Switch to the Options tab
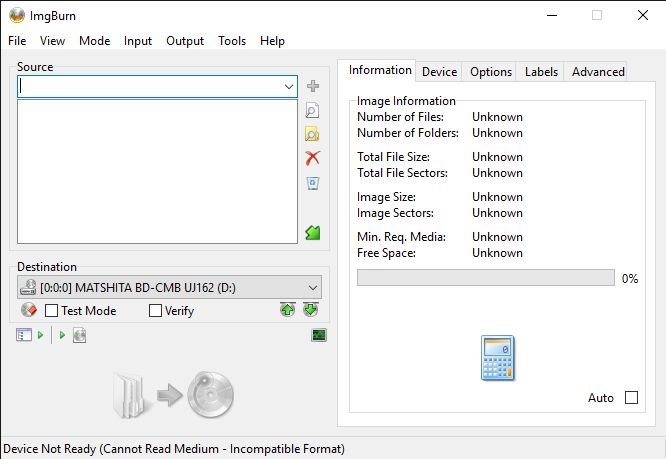The width and height of the screenshot is (666, 459). click(x=491, y=72)
